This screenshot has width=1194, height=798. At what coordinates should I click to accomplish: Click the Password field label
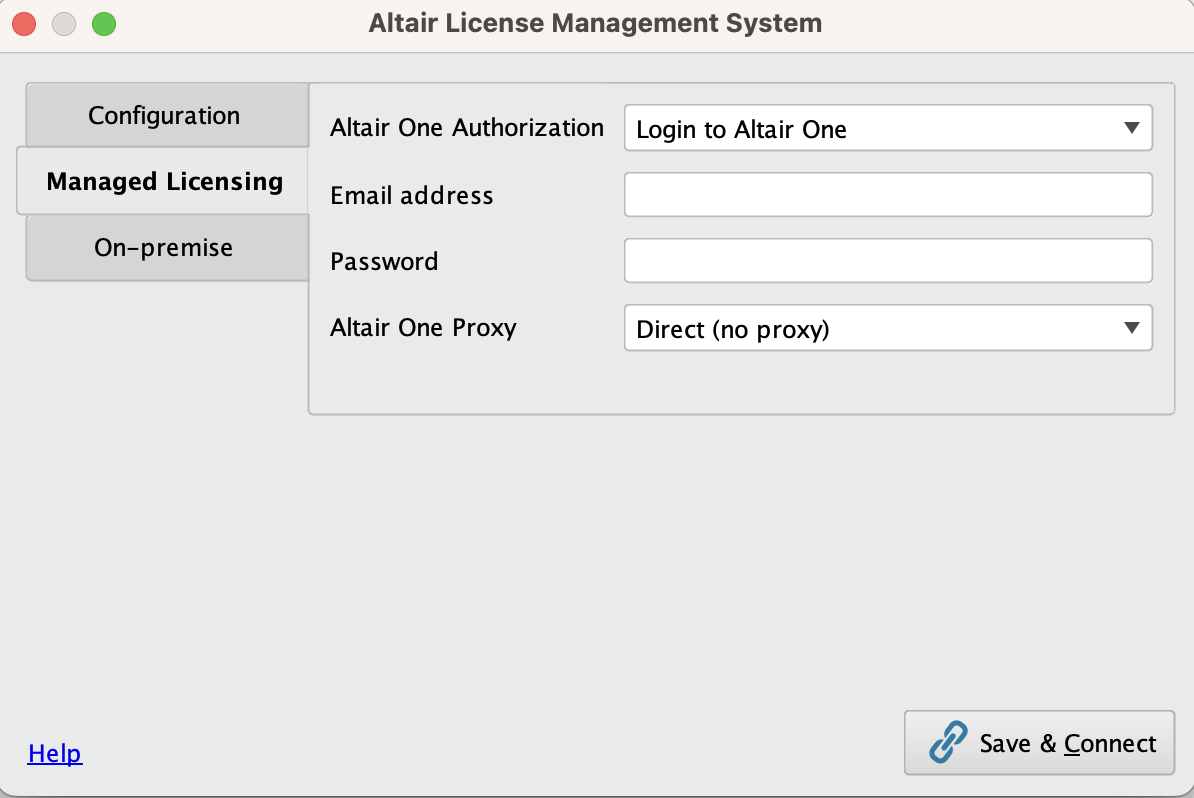point(384,261)
